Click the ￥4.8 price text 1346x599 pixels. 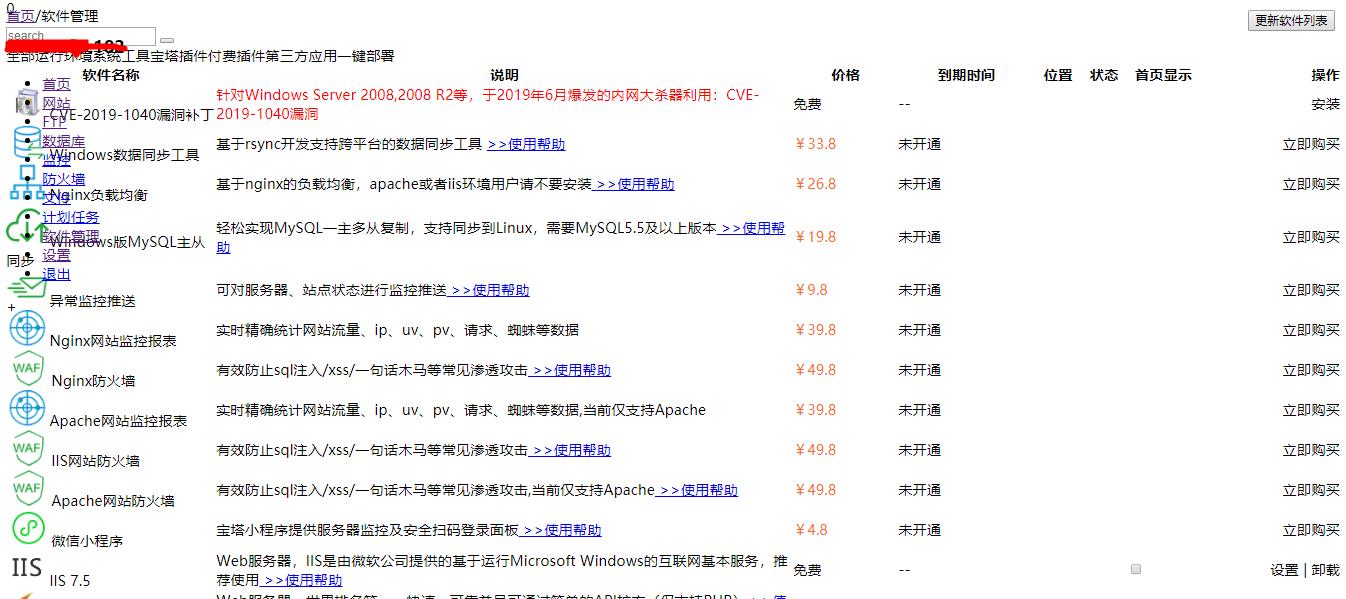tap(811, 530)
